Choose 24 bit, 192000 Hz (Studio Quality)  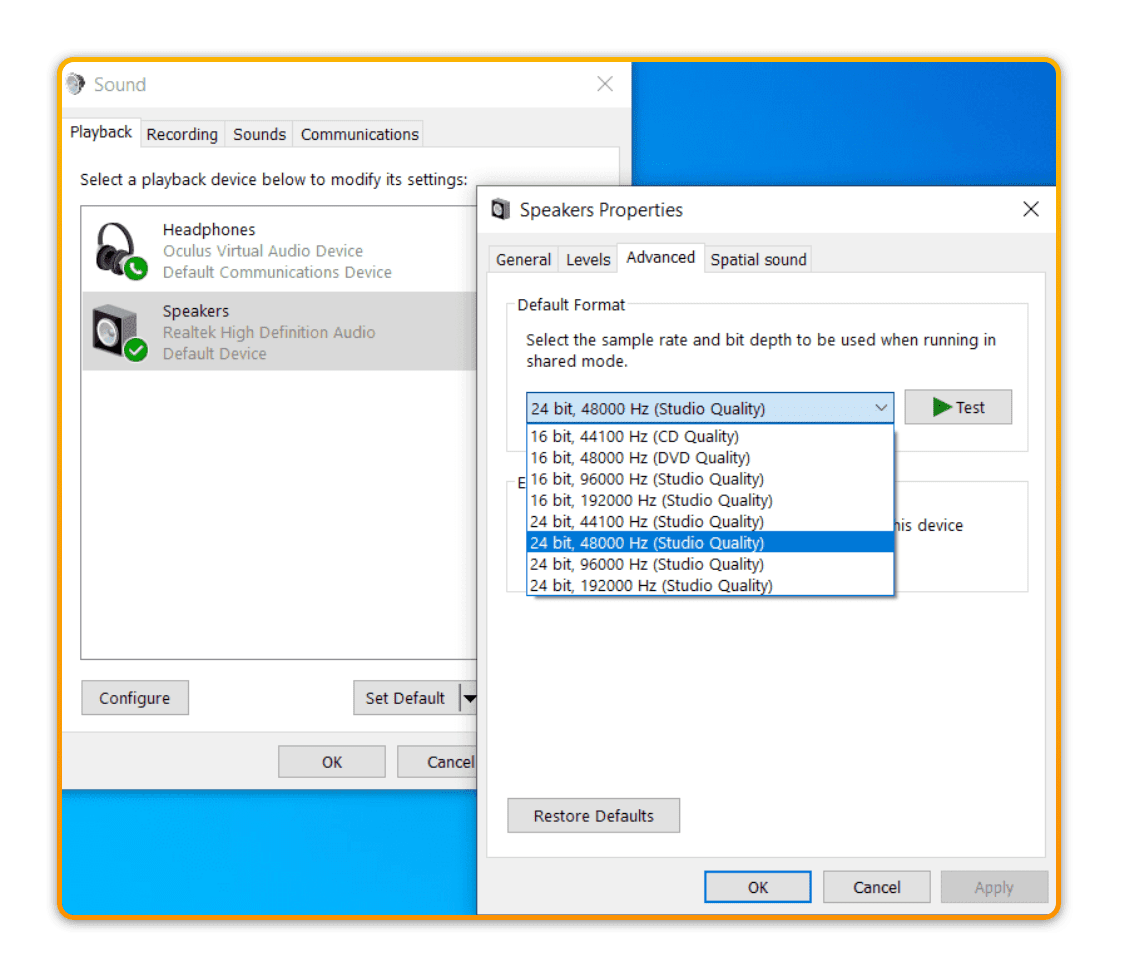coord(650,585)
